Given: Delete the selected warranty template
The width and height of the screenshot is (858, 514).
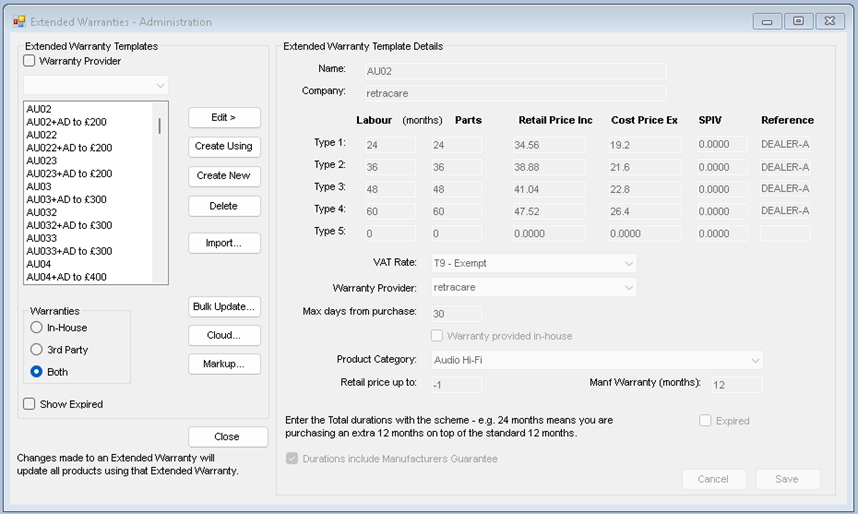Looking at the screenshot, I should tap(224, 206).
